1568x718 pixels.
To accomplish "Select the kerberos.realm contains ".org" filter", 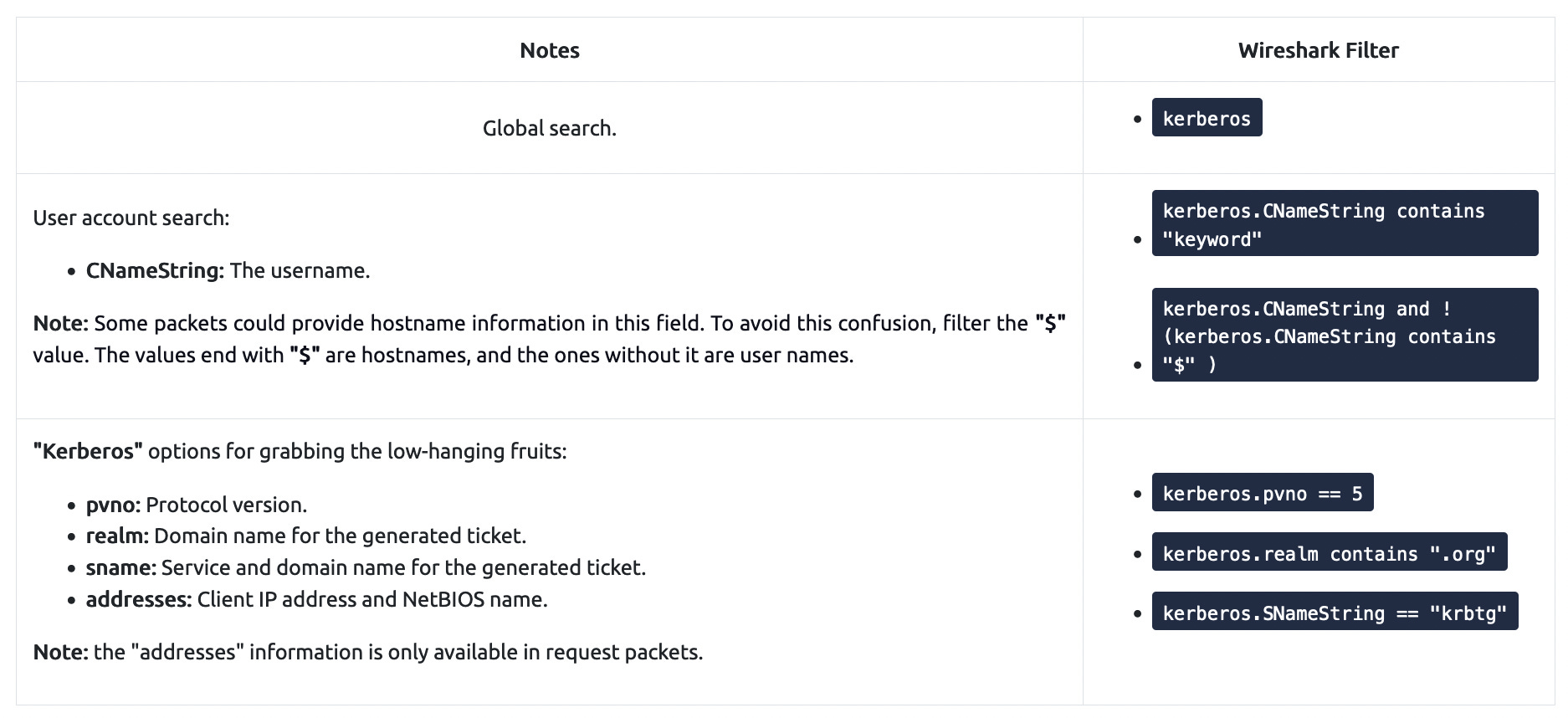I will click(1329, 553).
